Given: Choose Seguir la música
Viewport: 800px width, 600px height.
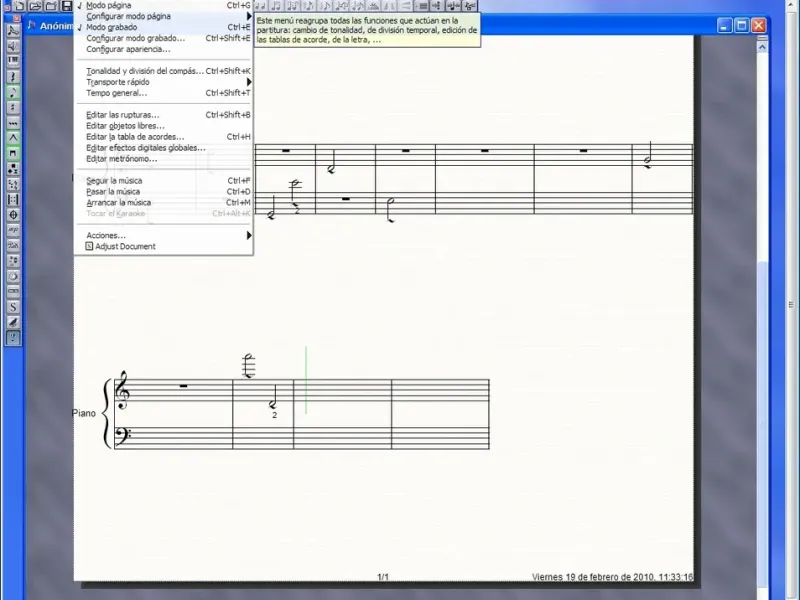Looking at the screenshot, I should (x=163, y=181).
